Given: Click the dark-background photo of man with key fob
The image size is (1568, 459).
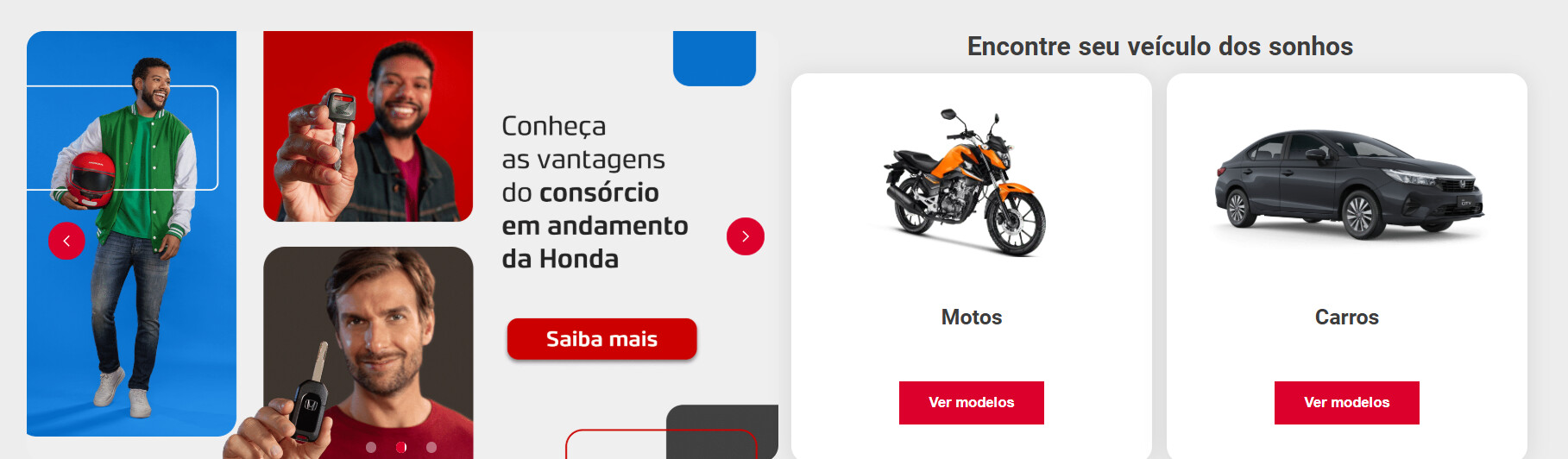Looking at the screenshot, I should (x=368, y=352).
